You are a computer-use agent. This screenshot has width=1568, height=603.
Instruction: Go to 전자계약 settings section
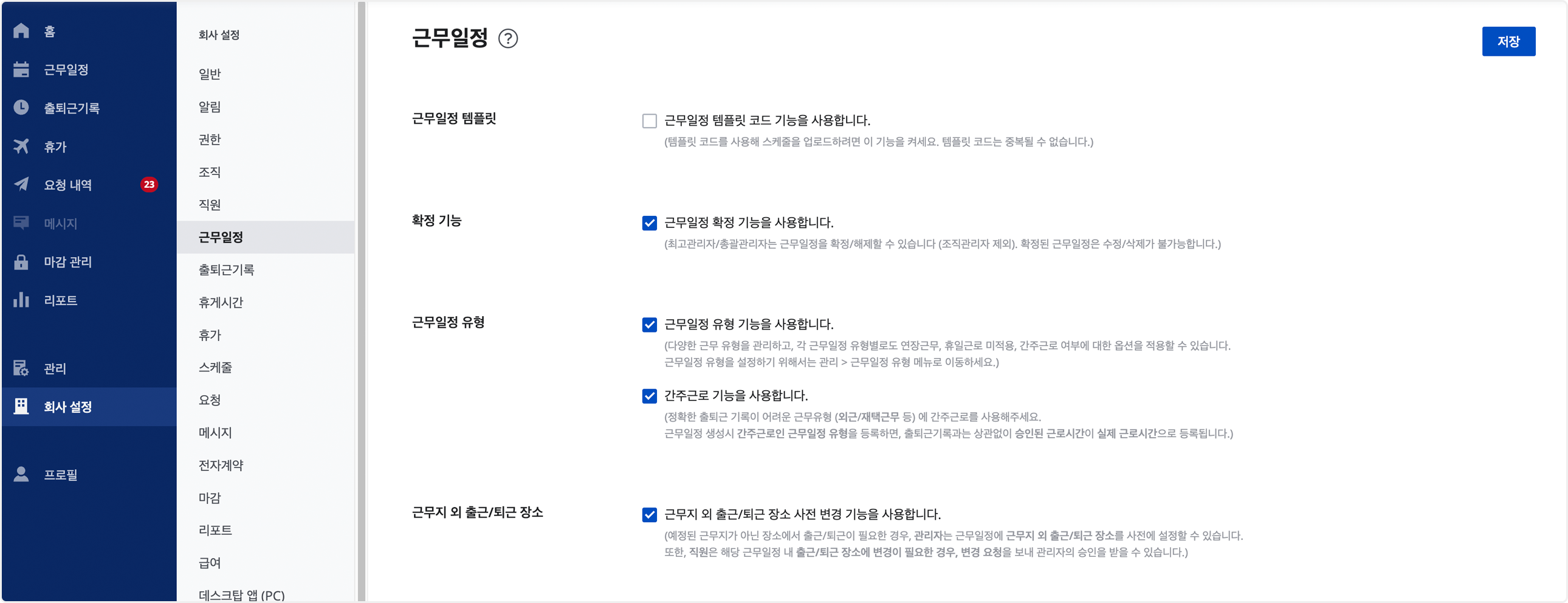[x=221, y=465]
